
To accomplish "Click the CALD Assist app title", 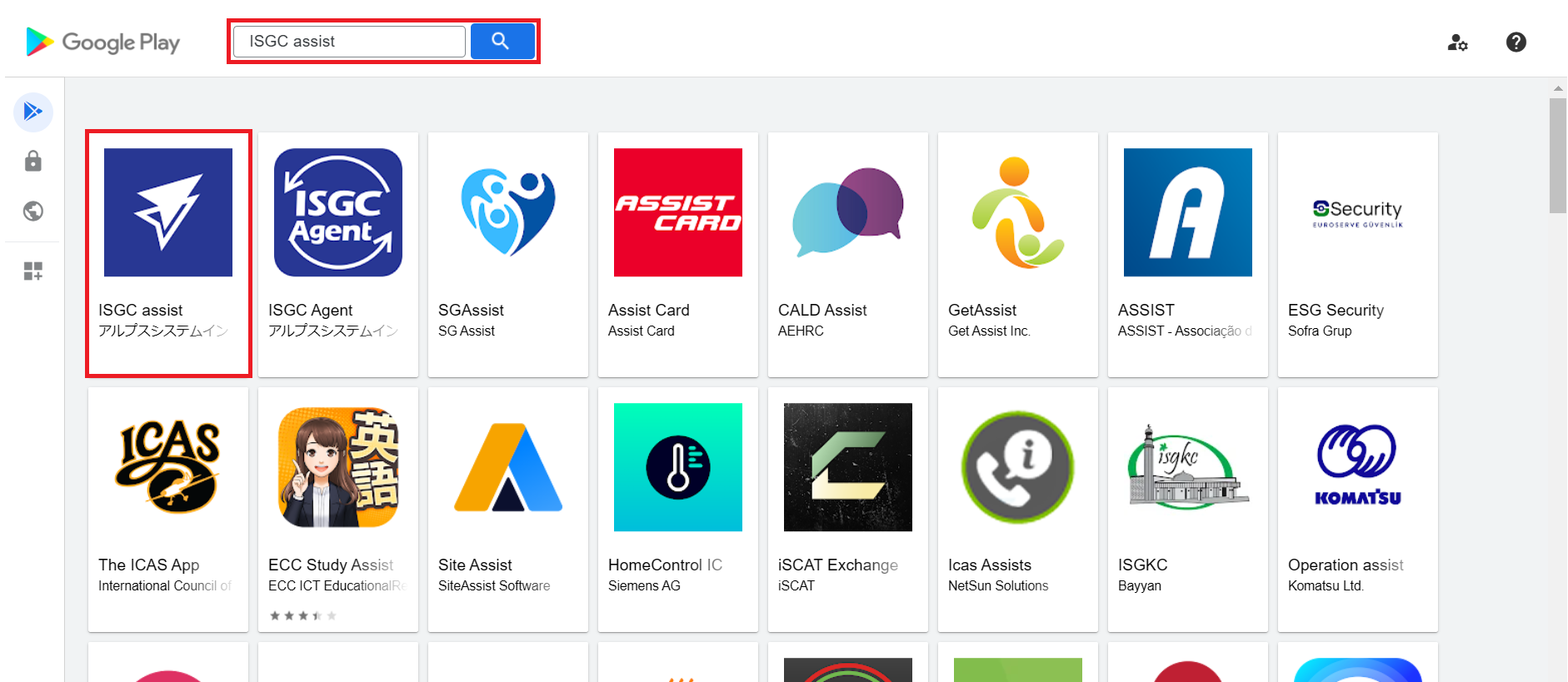I will coord(822,310).
